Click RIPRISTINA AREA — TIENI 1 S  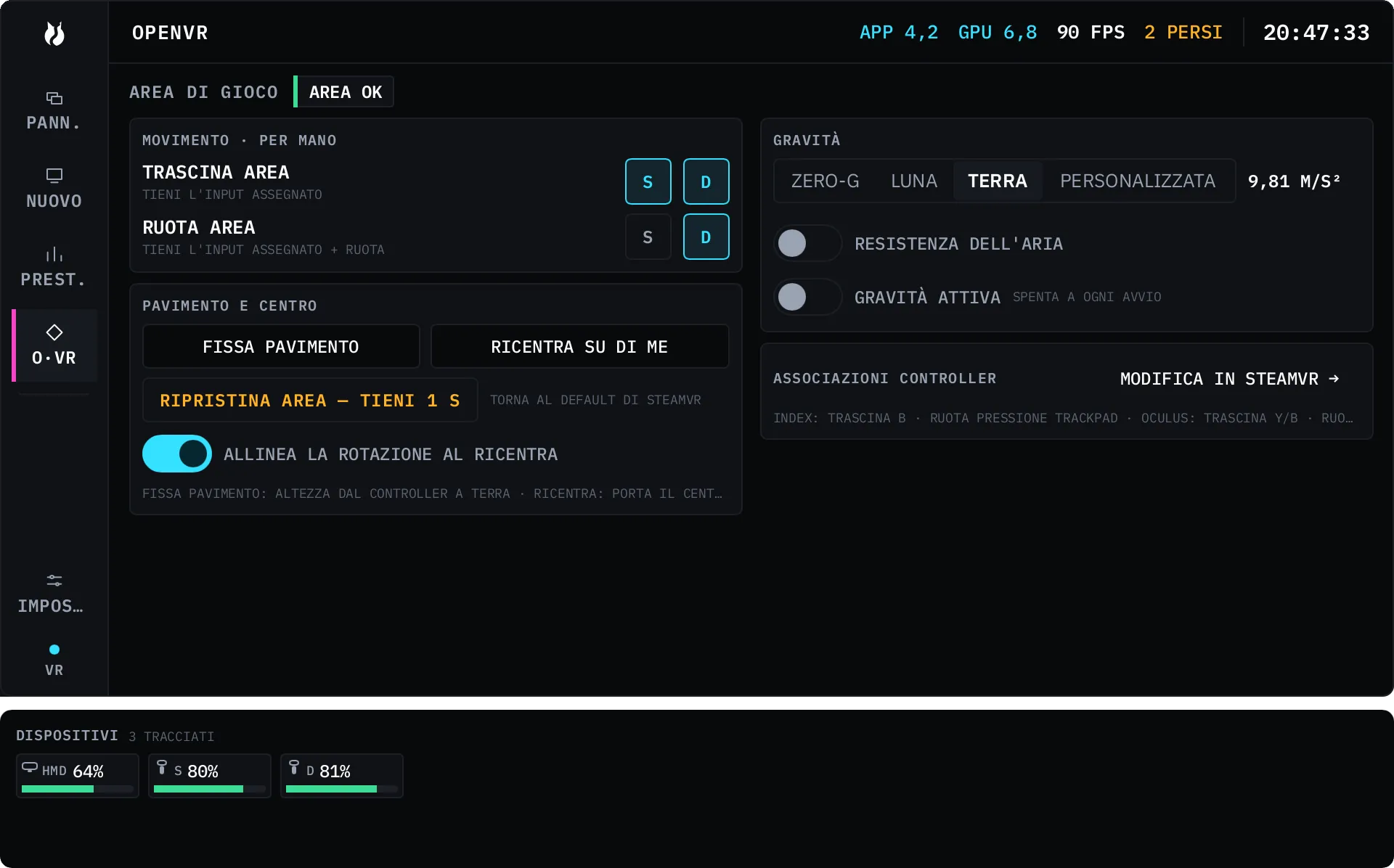[x=310, y=401]
